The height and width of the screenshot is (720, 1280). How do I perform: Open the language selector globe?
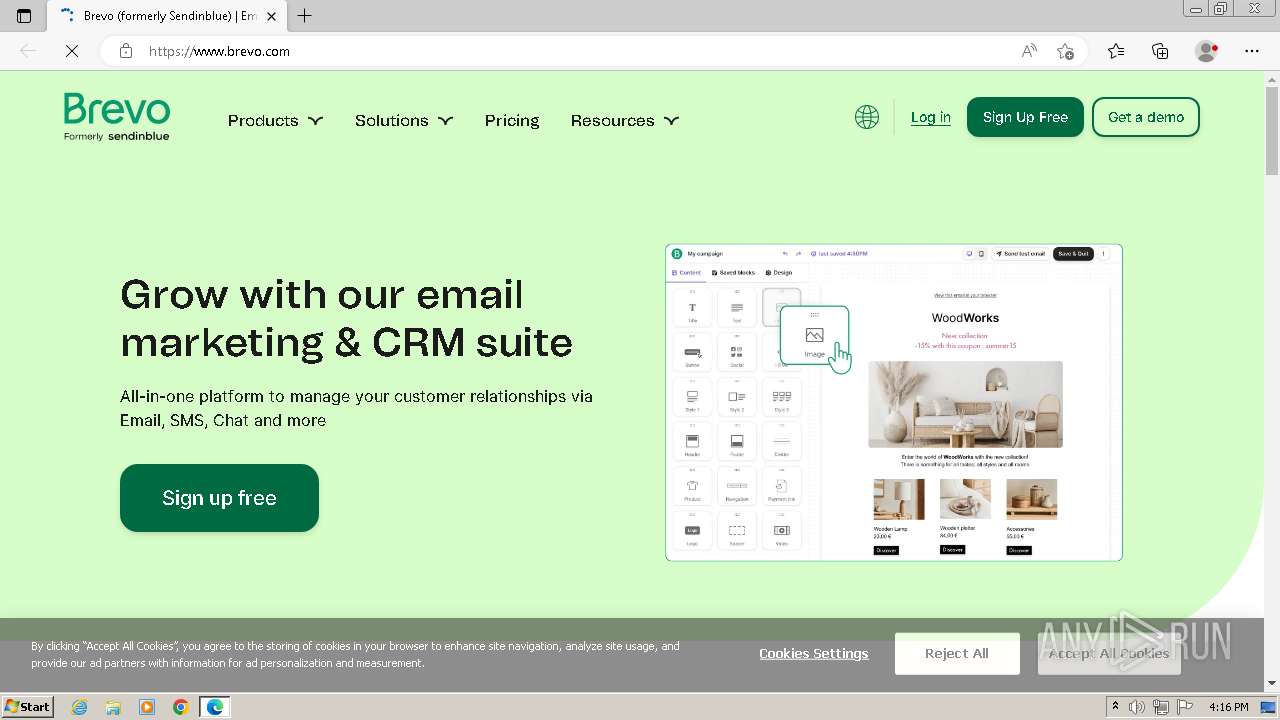point(867,117)
